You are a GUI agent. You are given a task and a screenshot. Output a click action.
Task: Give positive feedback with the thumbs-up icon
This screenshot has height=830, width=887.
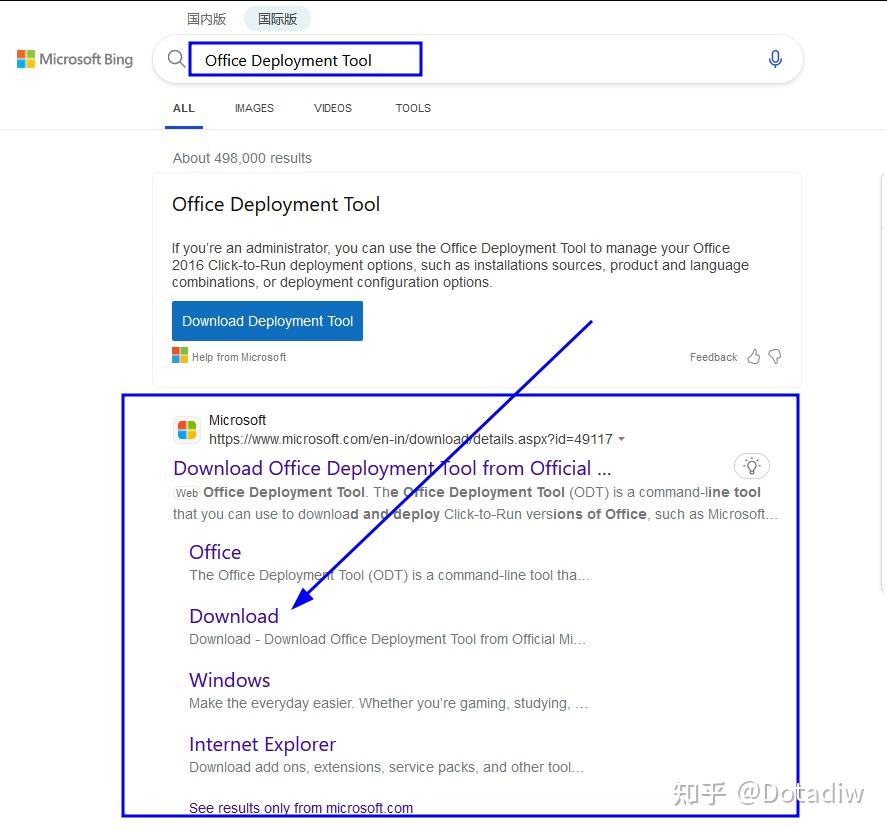752,356
